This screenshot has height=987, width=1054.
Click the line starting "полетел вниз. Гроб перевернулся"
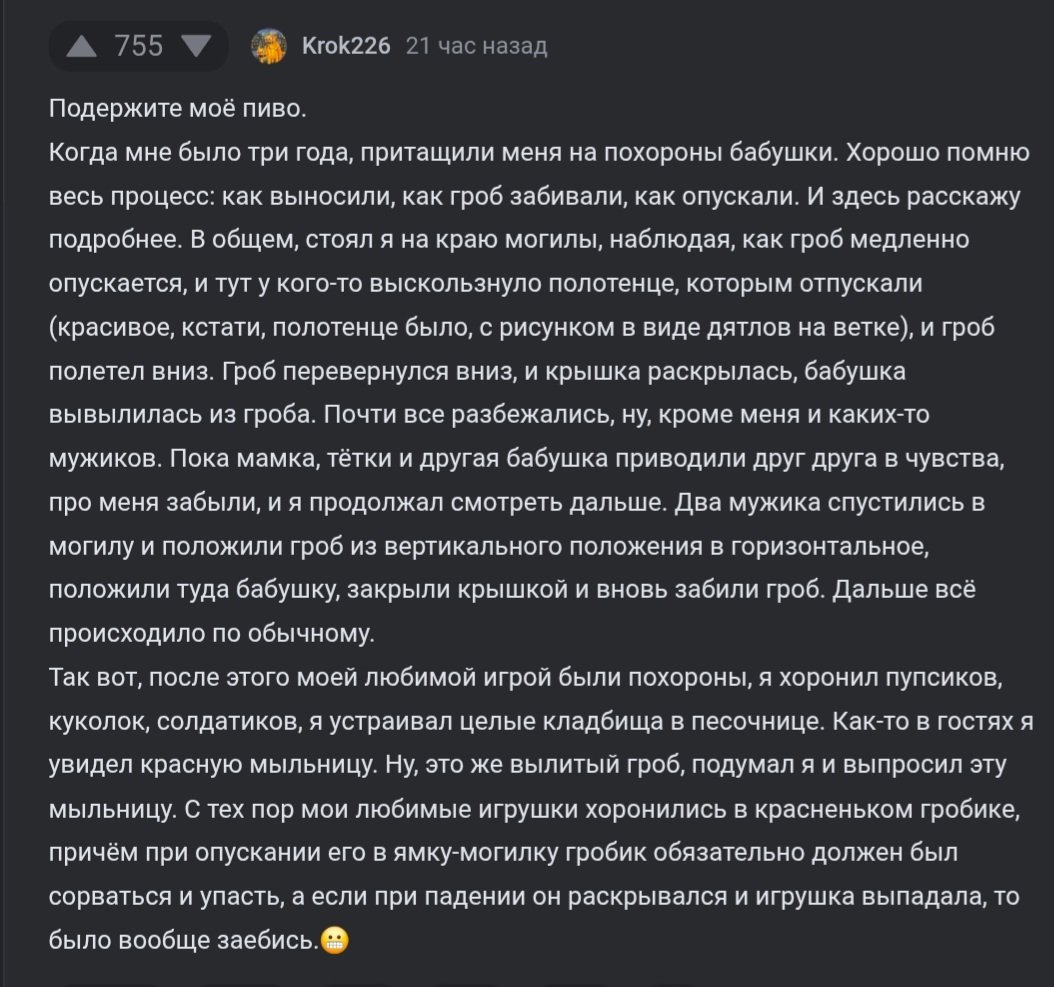click(478, 371)
